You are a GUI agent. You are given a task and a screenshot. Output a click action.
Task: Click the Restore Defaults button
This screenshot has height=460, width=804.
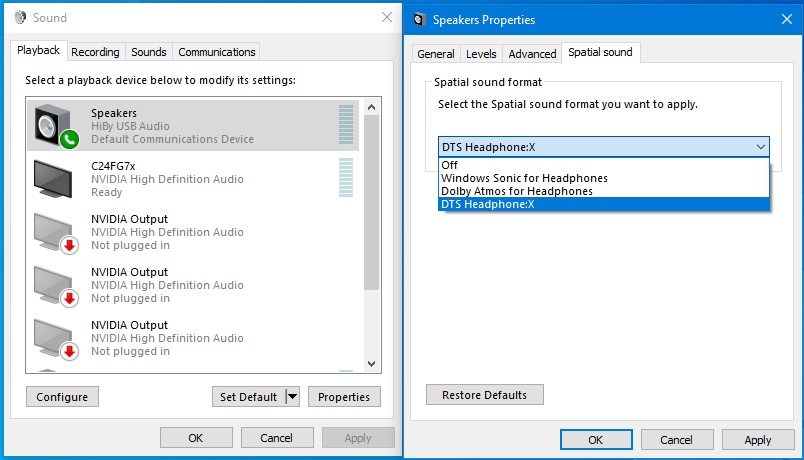pyautogui.click(x=485, y=395)
